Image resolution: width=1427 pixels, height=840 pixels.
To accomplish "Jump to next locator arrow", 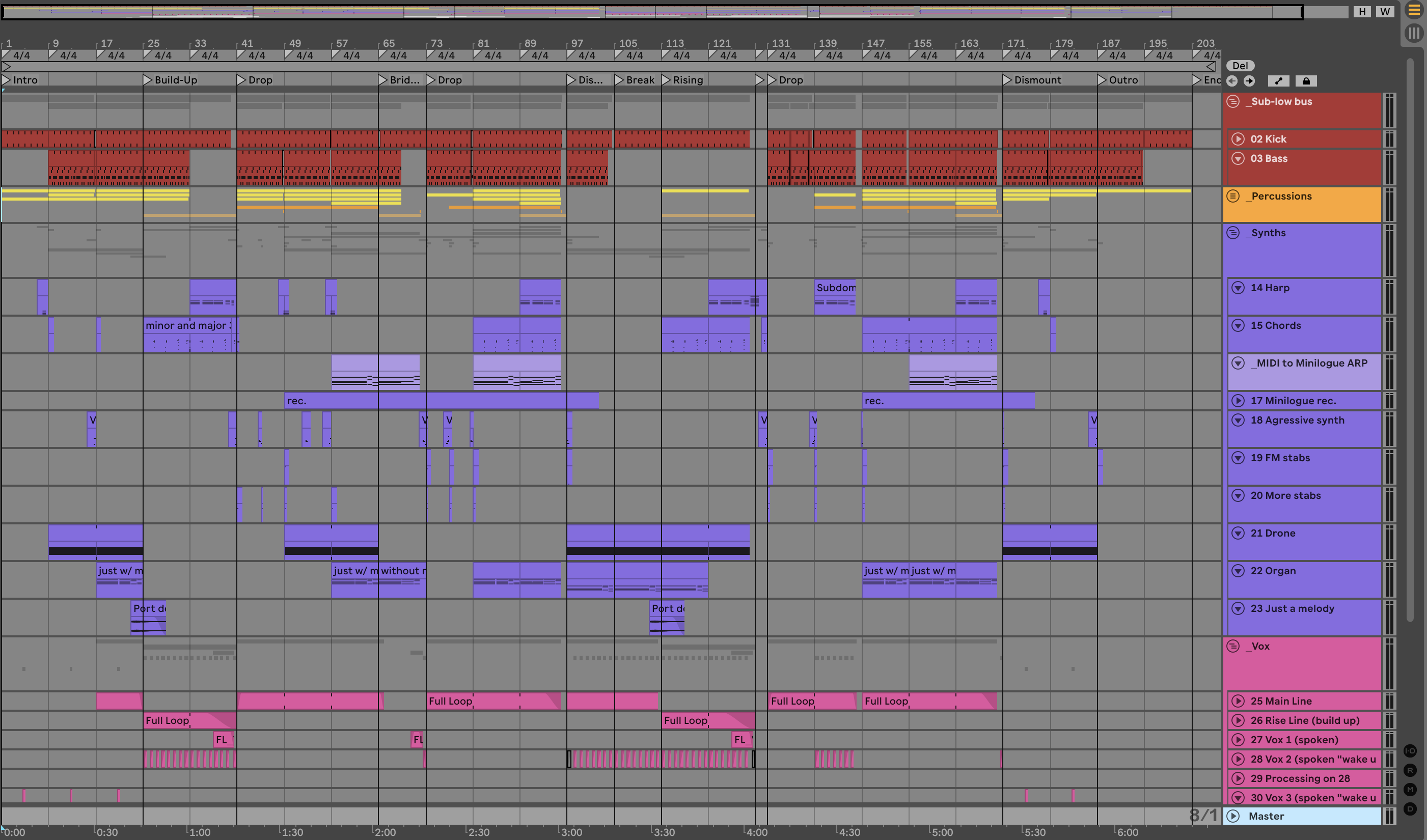I will point(1249,81).
